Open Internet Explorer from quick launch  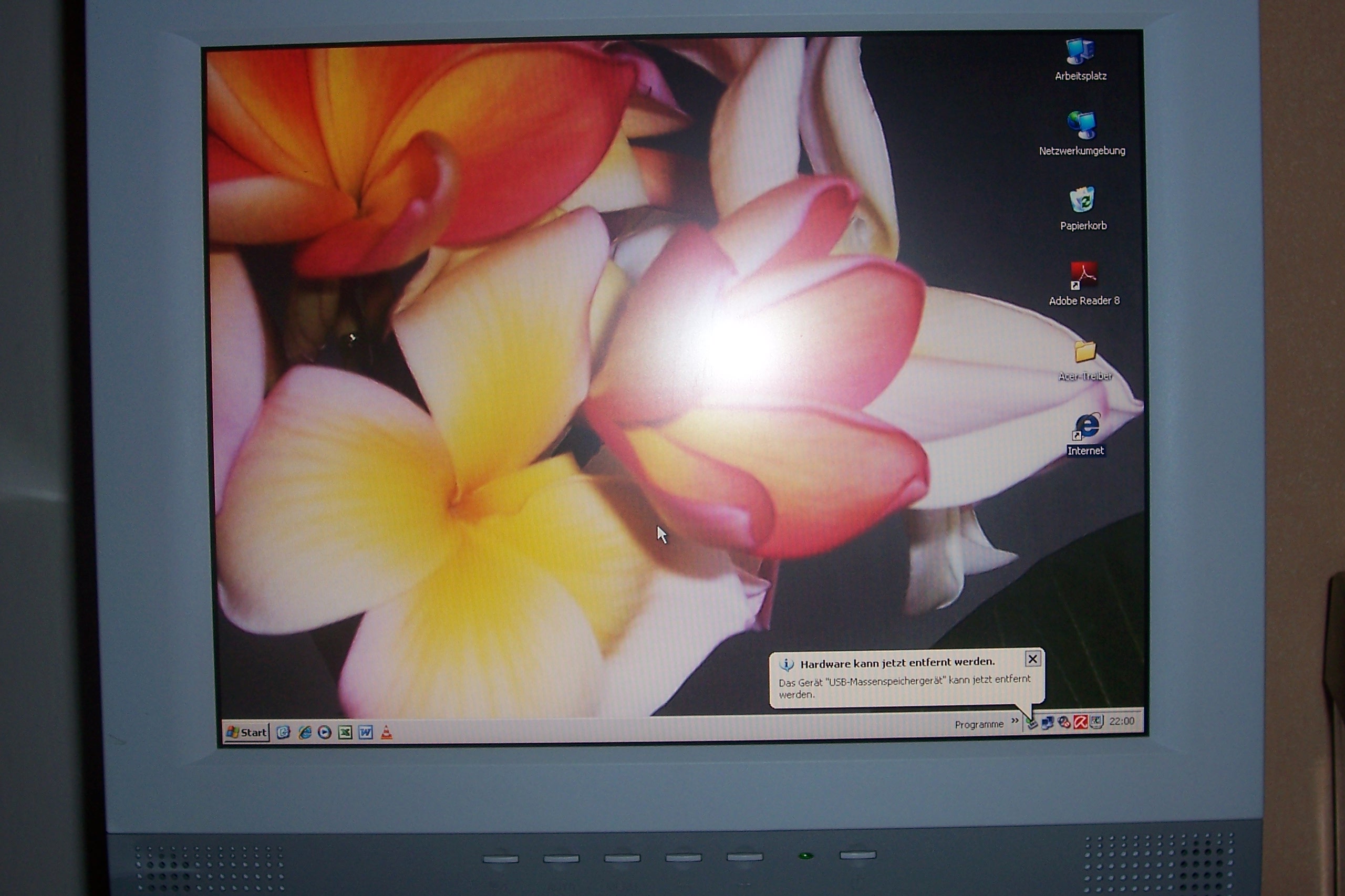point(305,733)
